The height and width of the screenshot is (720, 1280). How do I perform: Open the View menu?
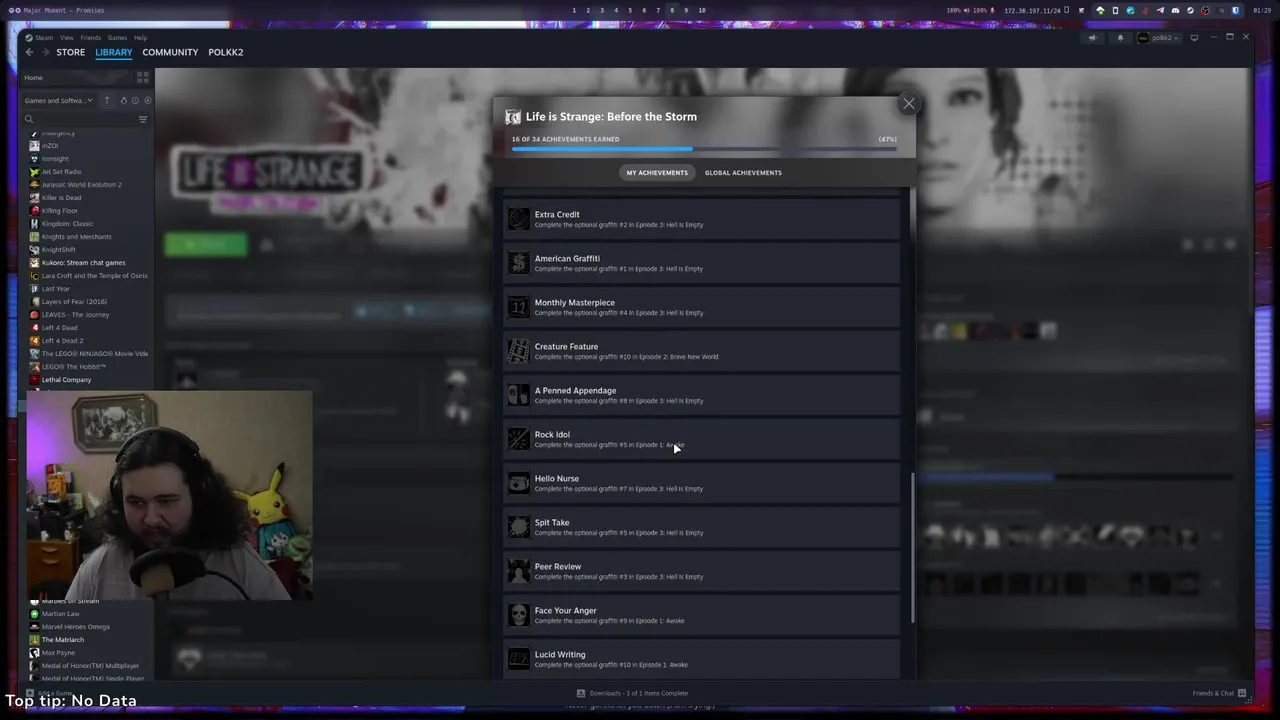pyautogui.click(x=66, y=38)
